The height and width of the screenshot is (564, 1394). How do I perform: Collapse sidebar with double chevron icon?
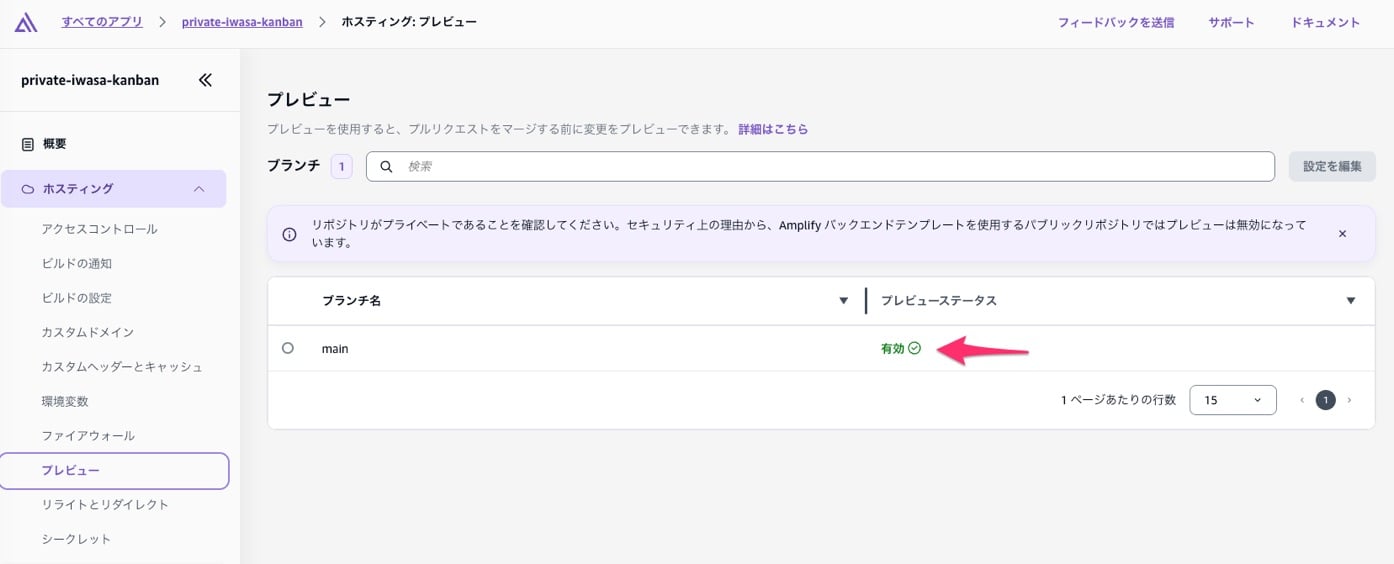point(205,80)
